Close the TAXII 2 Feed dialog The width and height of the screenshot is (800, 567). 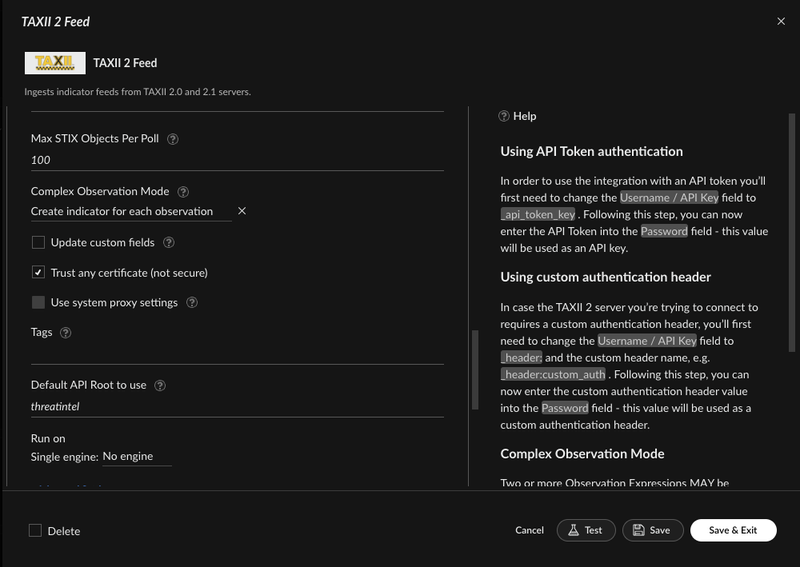pyautogui.click(x=781, y=21)
